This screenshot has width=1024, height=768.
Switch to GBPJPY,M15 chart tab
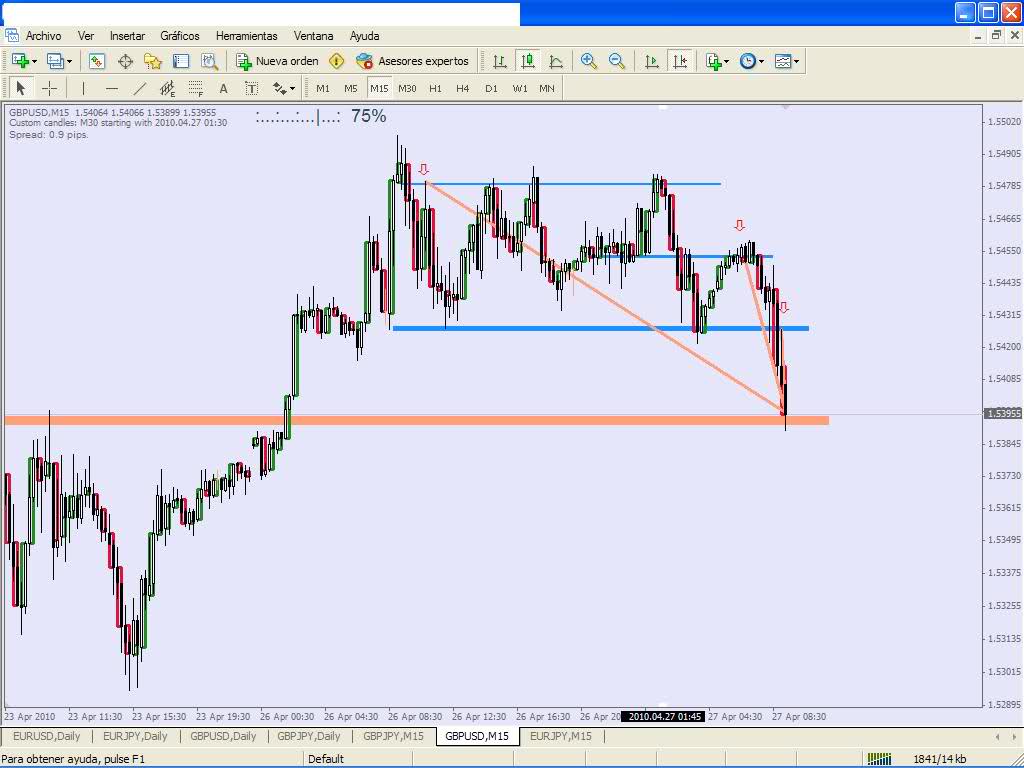pos(393,736)
